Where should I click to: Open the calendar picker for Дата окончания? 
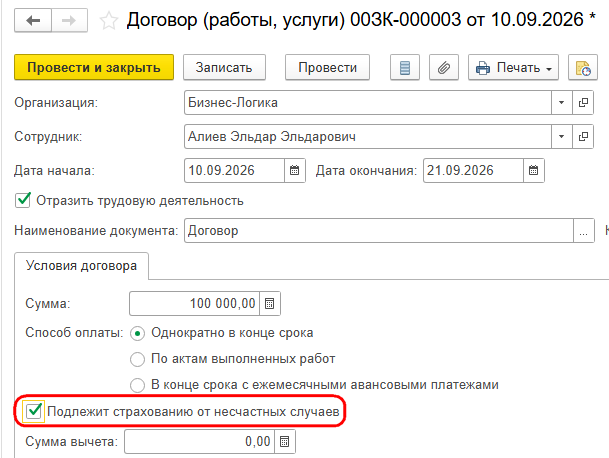point(533,170)
